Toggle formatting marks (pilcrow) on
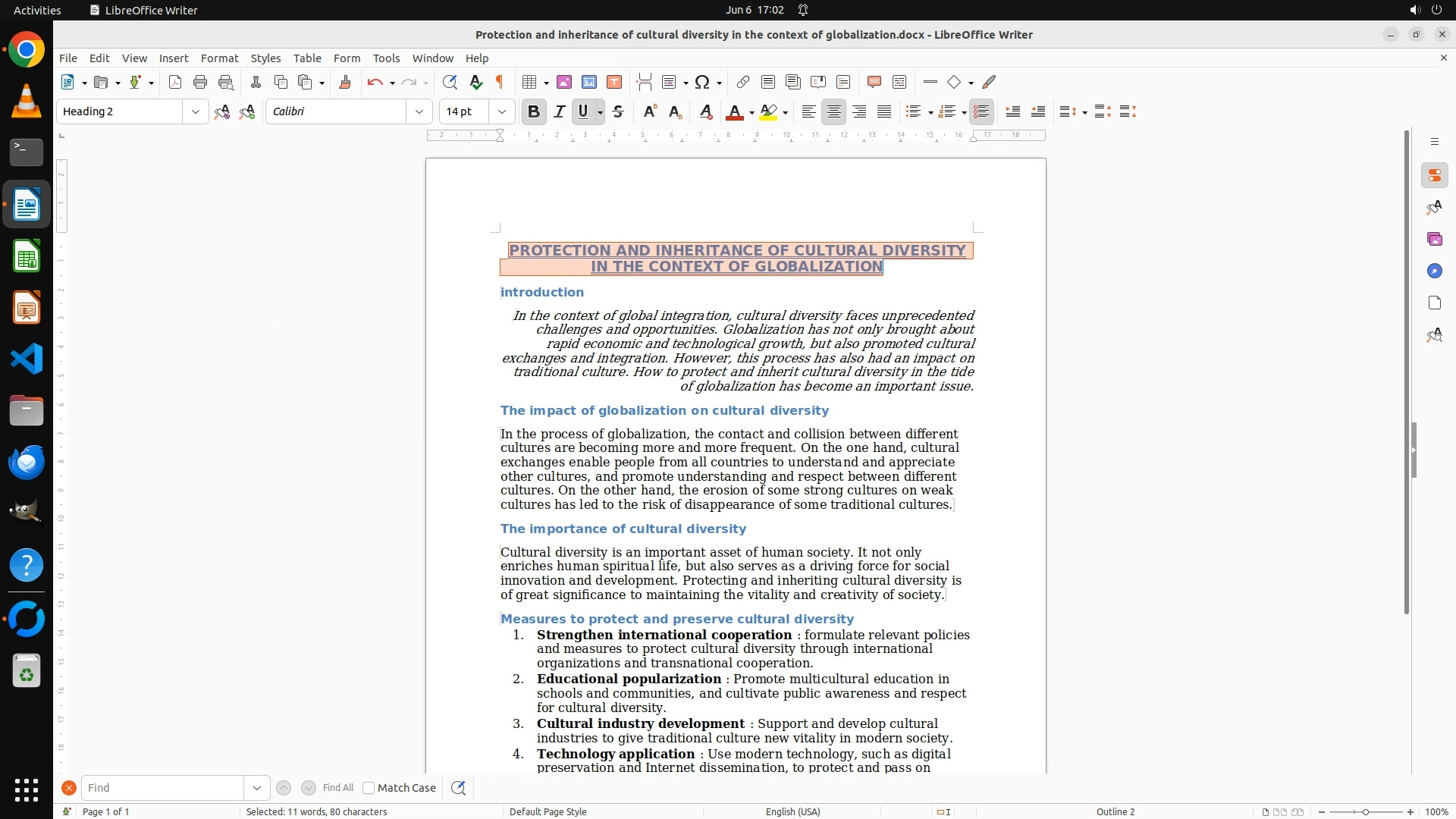Image resolution: width=1456 pixels, height=819 pixels. [500, 82]
